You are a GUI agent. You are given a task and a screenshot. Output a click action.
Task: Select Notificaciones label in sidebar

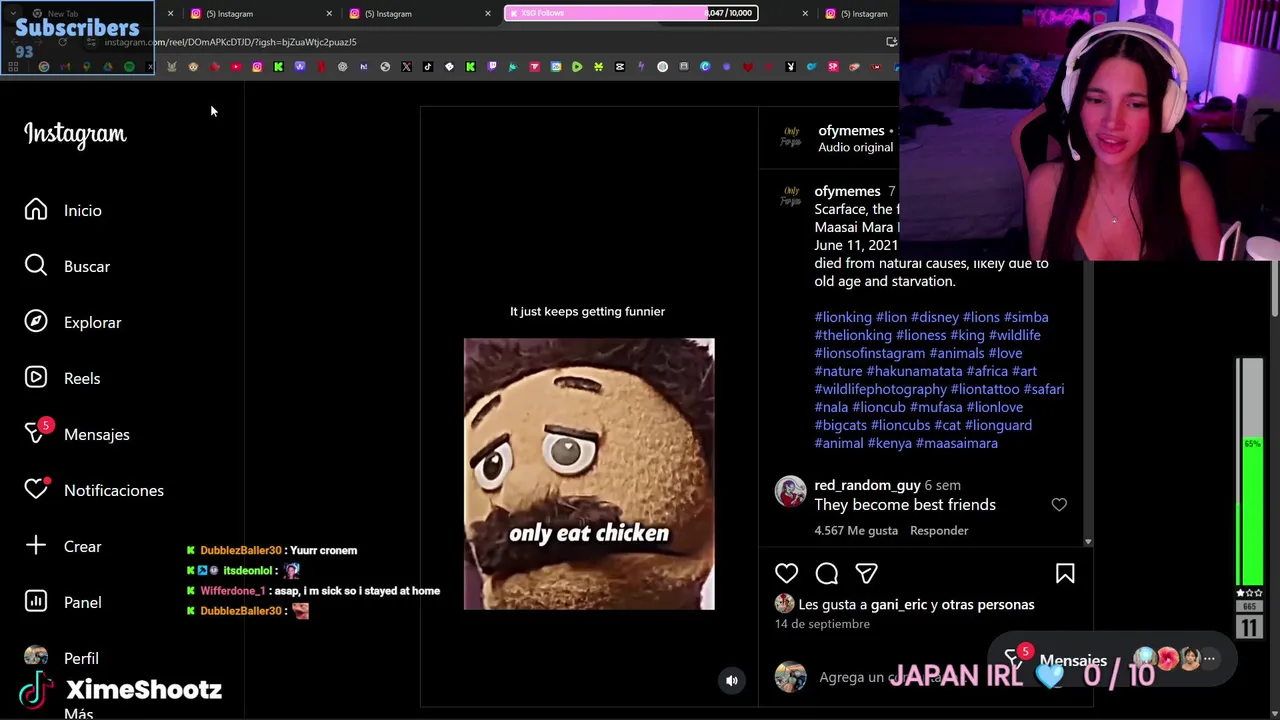[x=114, y=490]
